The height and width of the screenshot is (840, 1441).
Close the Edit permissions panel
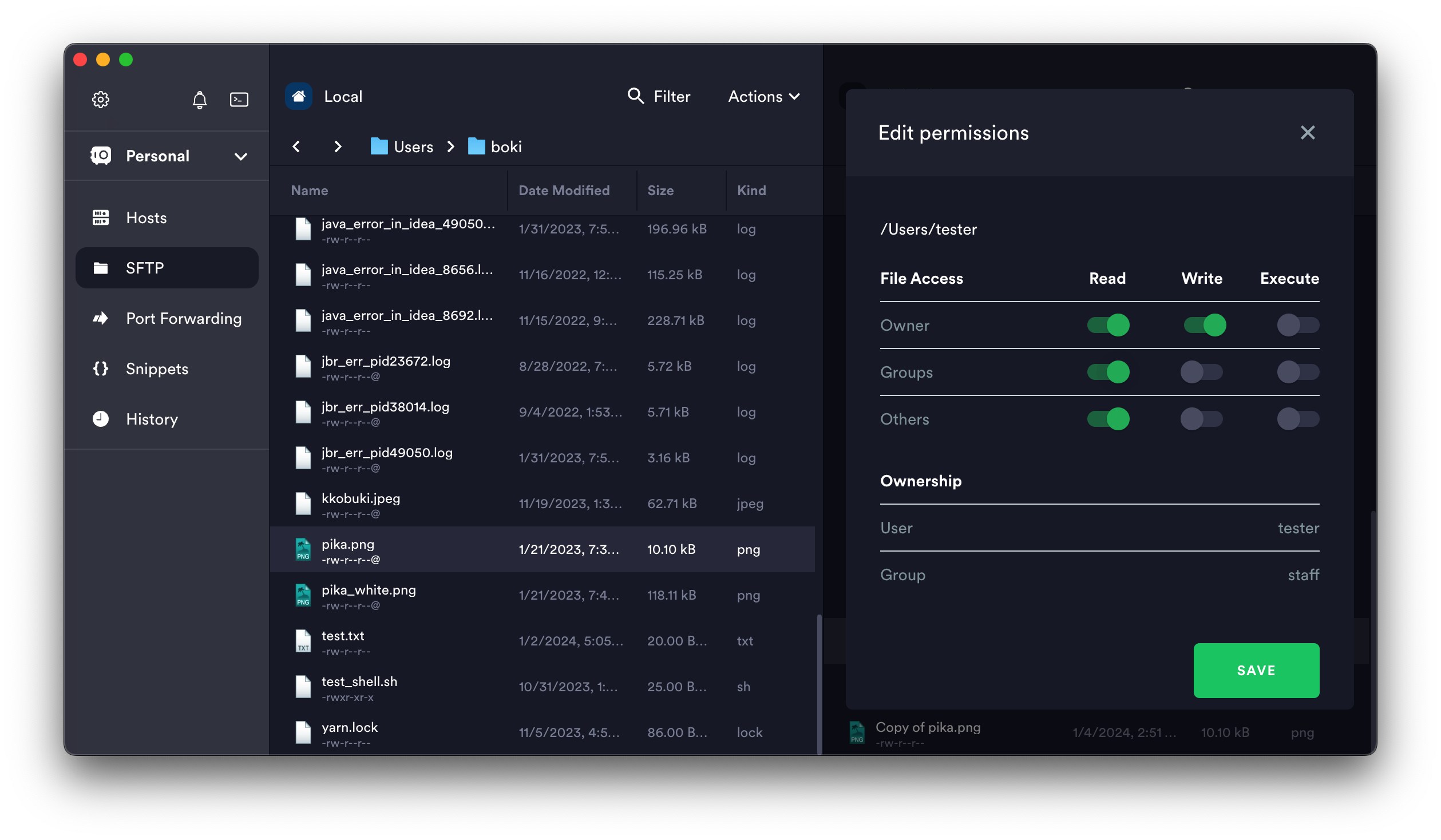point(1307,133)
